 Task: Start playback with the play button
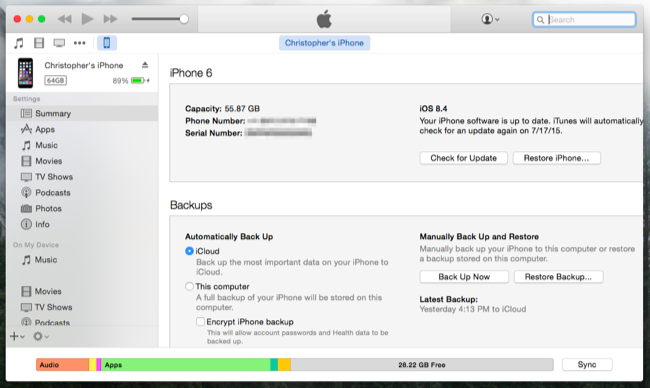(87, 19)
